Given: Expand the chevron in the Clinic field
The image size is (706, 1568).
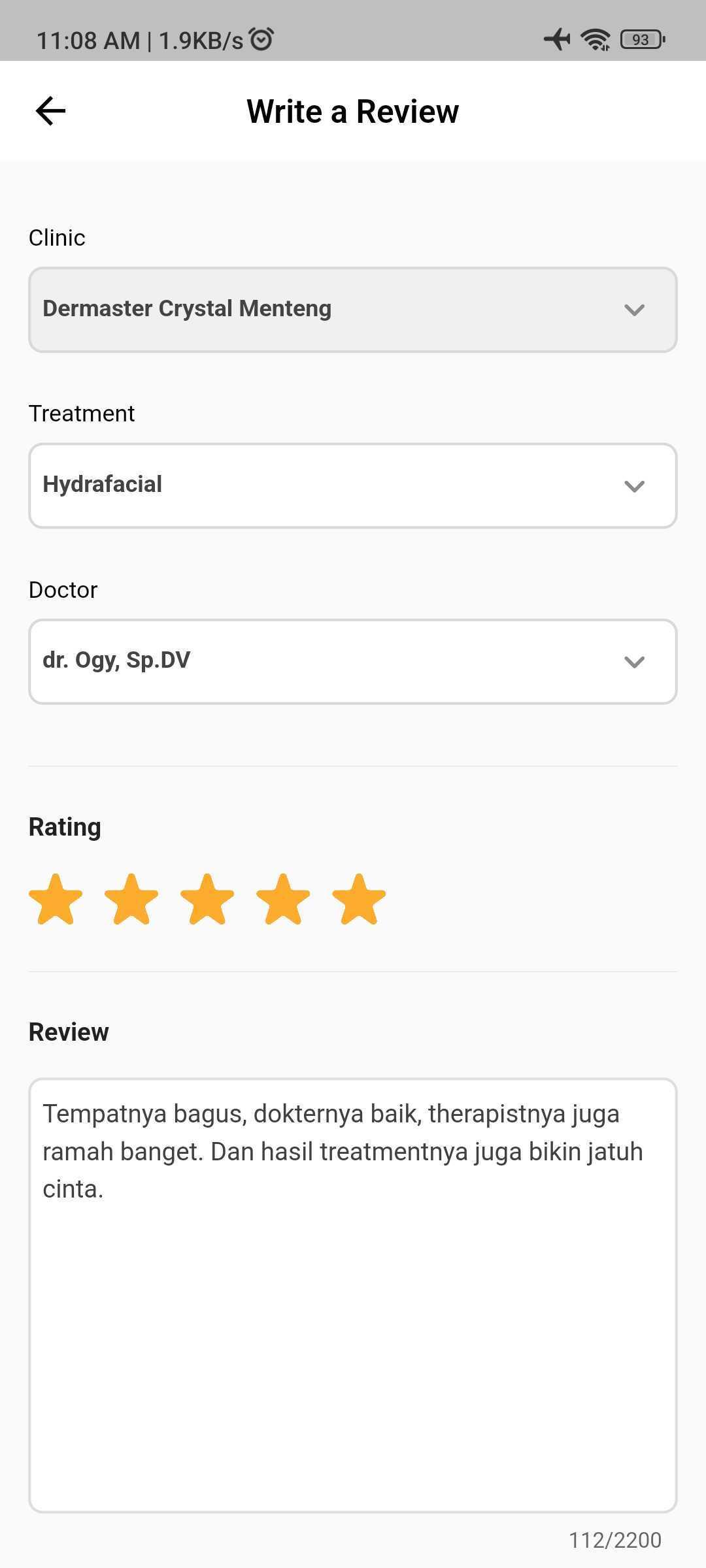Looking at the screenshot, I should (x=634, y=310).
